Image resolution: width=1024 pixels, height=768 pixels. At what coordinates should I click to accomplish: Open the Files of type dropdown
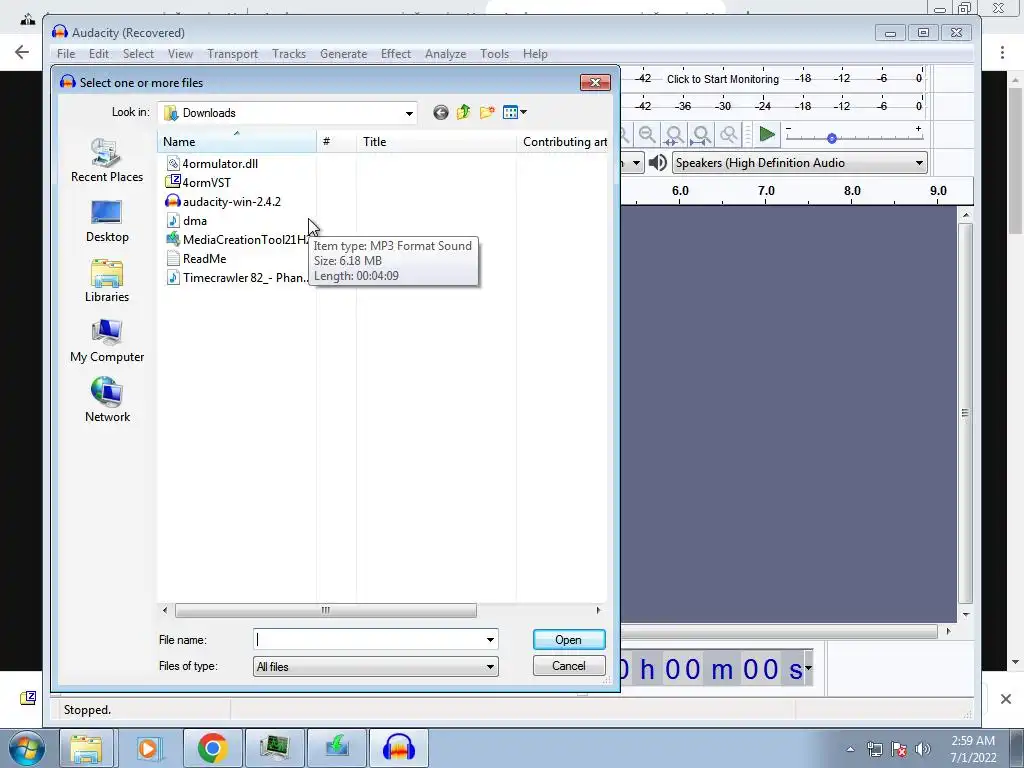tap(376, 667)
